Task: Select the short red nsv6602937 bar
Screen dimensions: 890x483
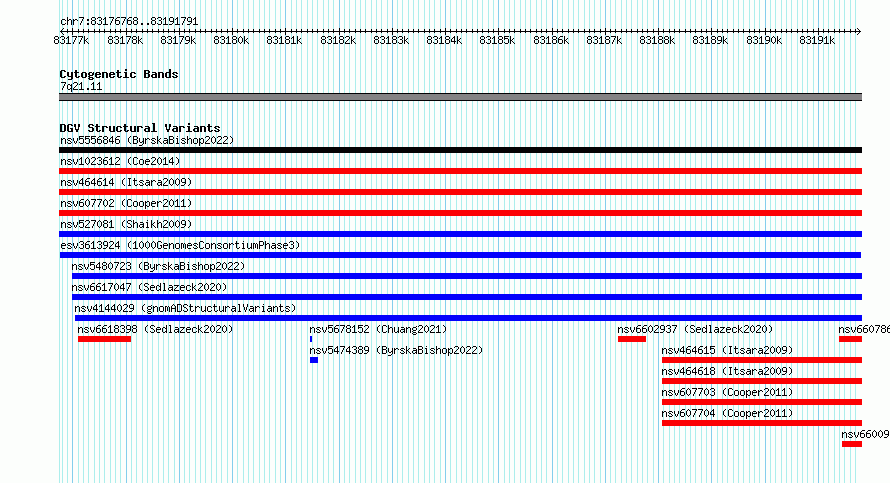Action: point(632,339)
